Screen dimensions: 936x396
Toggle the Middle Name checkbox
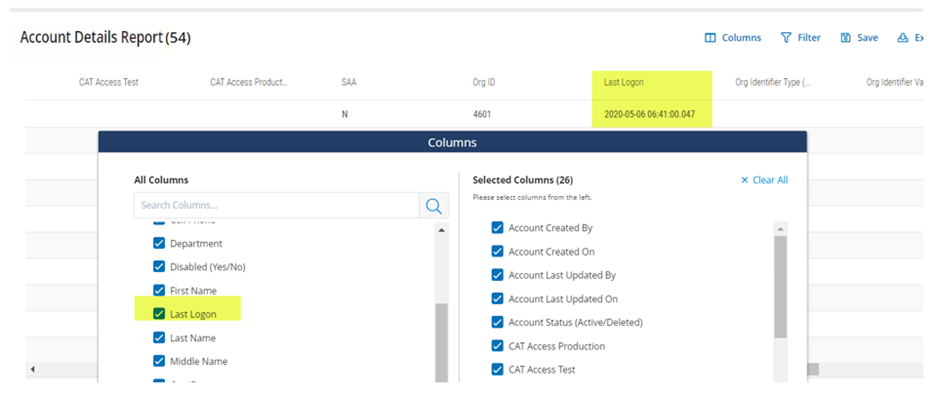click(x=159, y=361)
